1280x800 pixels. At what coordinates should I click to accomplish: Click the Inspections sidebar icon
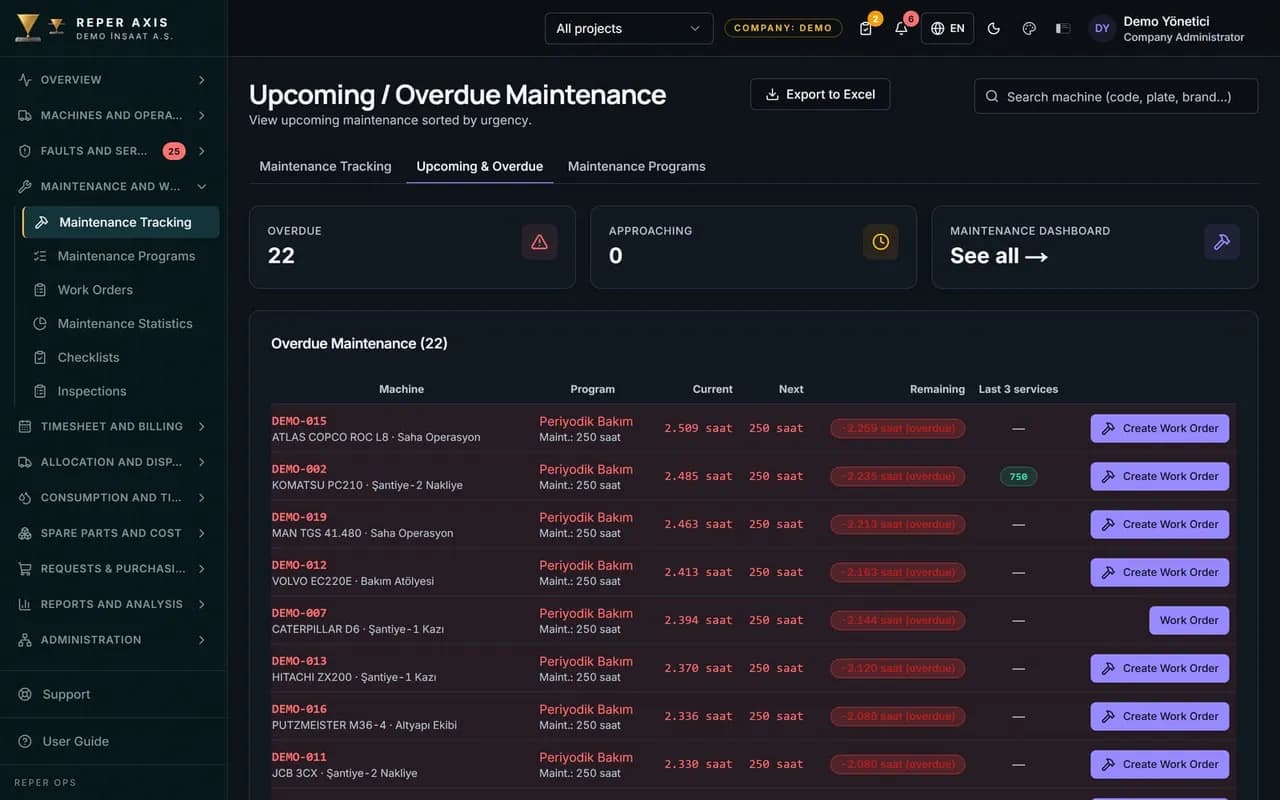click(x=40, y=391)
